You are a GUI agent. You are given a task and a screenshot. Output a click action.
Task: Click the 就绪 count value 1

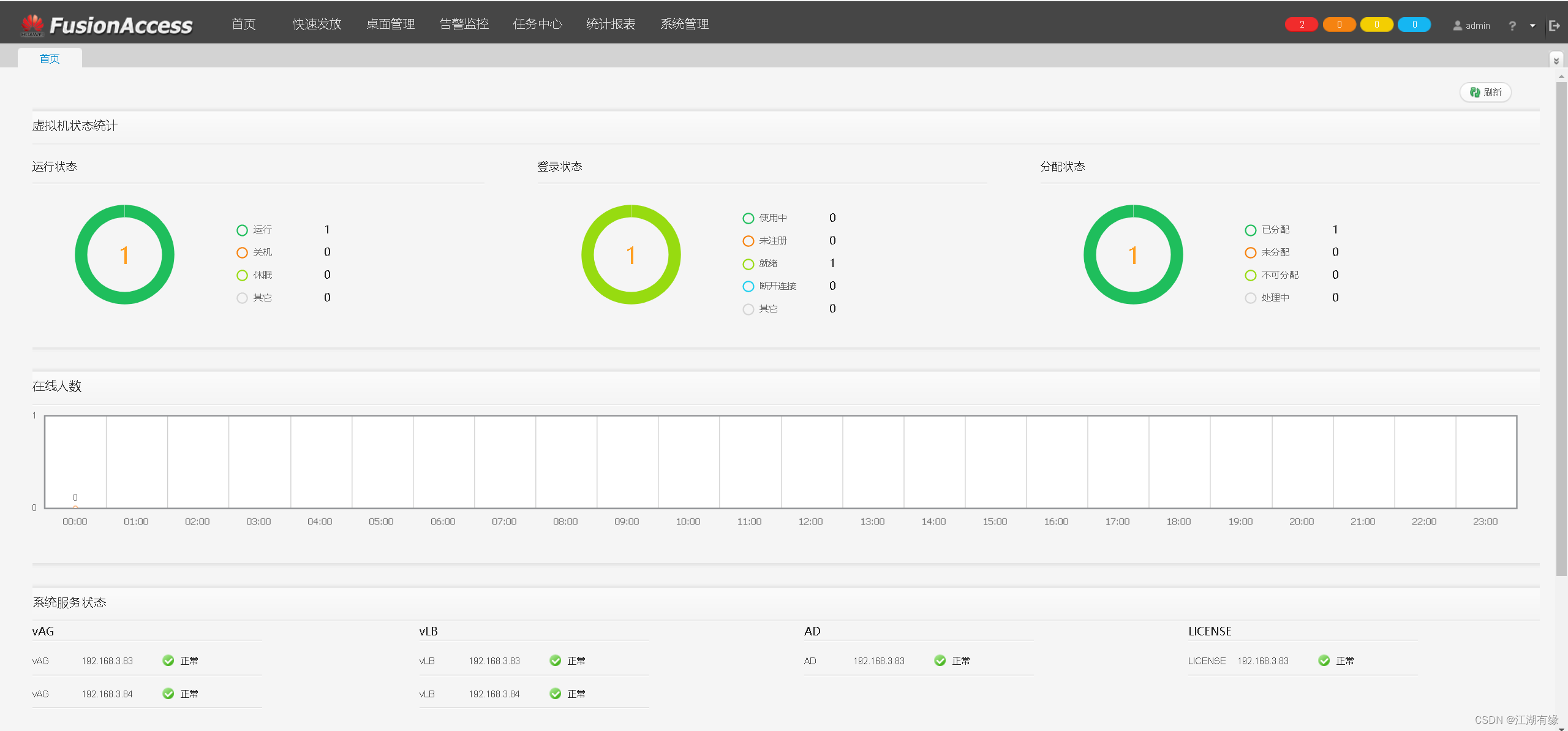pyautogui.click(x=832, y=263)
